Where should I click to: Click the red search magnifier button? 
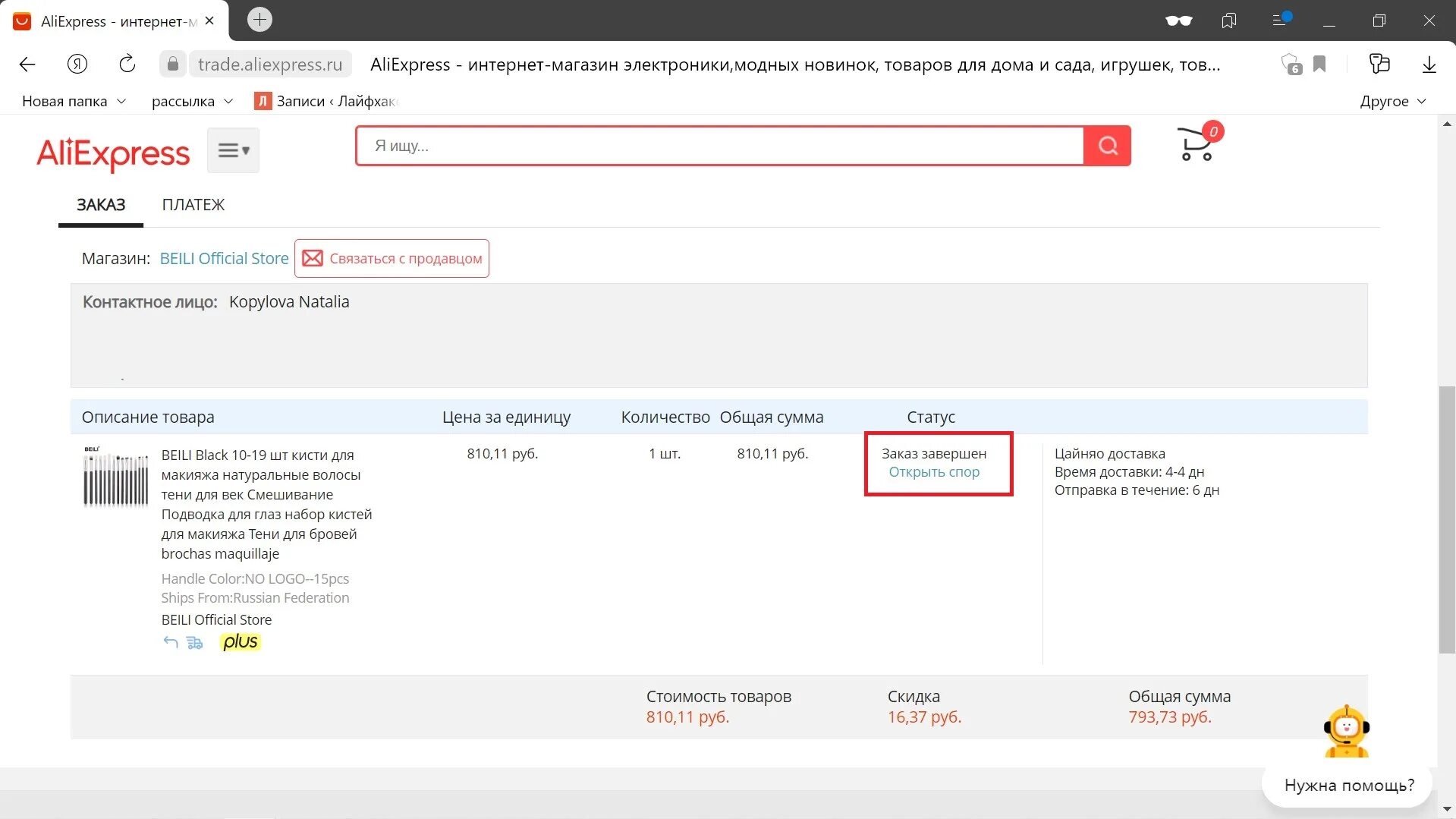[x=1108, y=146]
